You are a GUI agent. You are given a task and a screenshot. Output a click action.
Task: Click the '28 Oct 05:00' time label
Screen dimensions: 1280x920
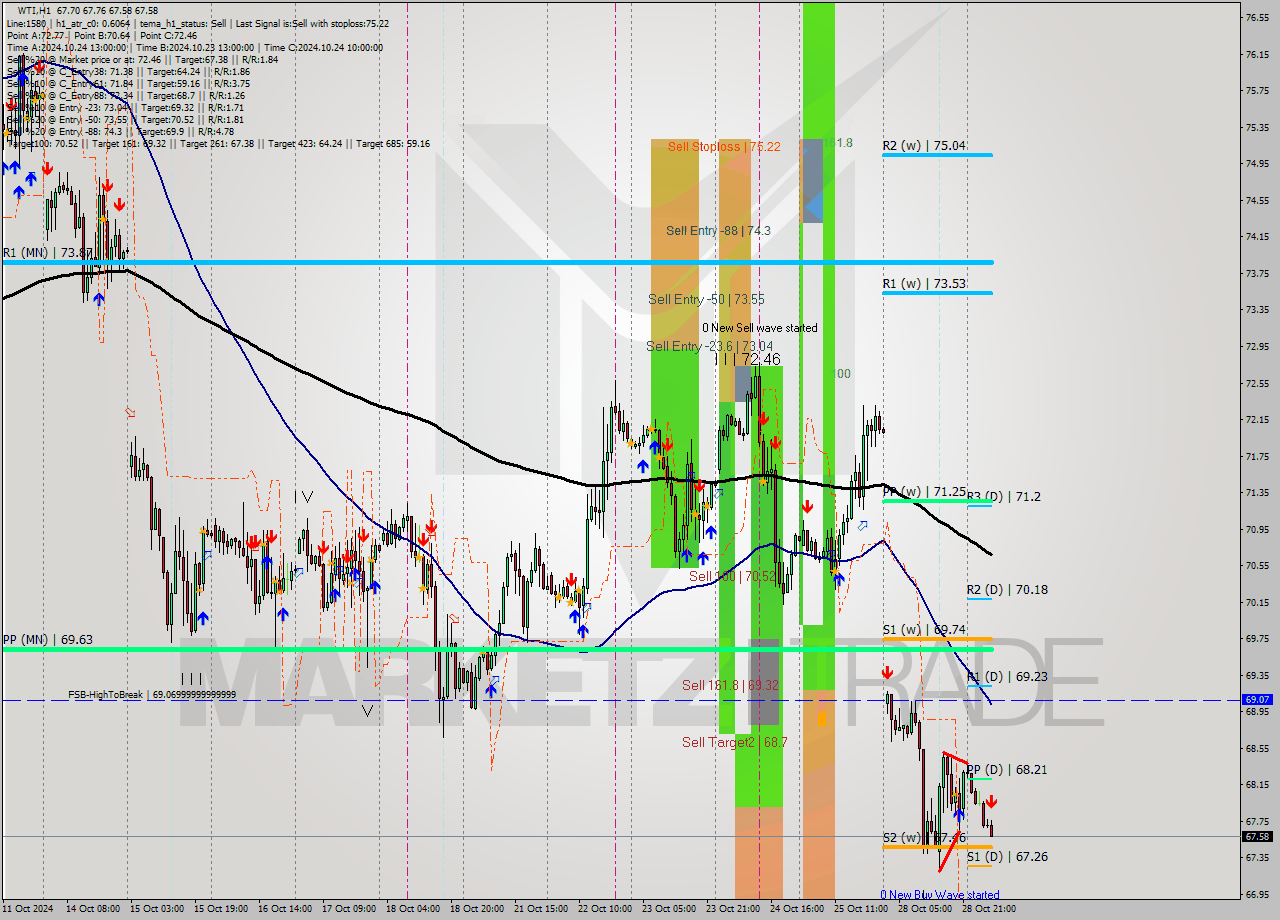click(926, 910)
